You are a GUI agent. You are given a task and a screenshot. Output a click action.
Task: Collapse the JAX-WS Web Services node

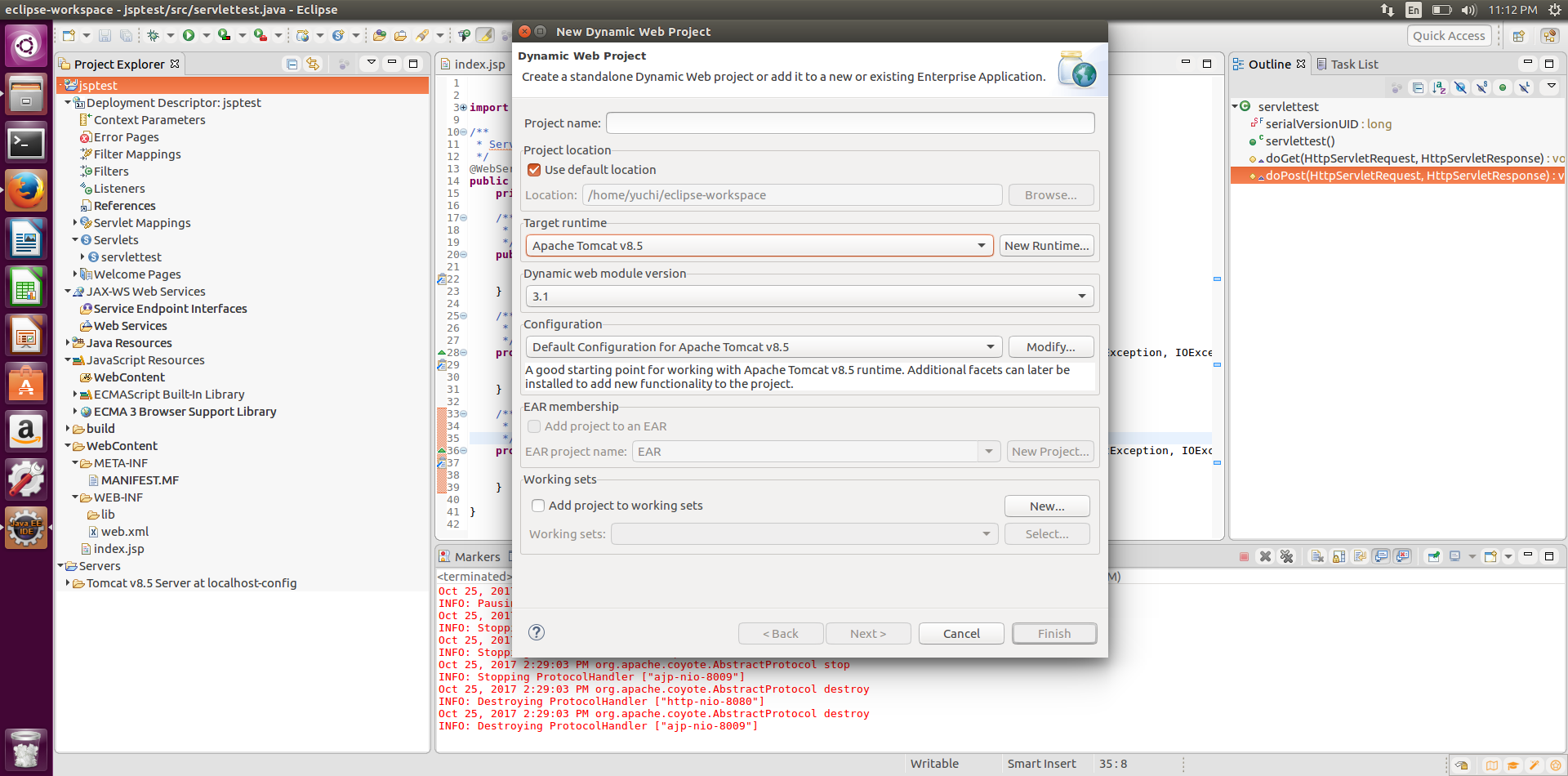(x=68, y=291)
